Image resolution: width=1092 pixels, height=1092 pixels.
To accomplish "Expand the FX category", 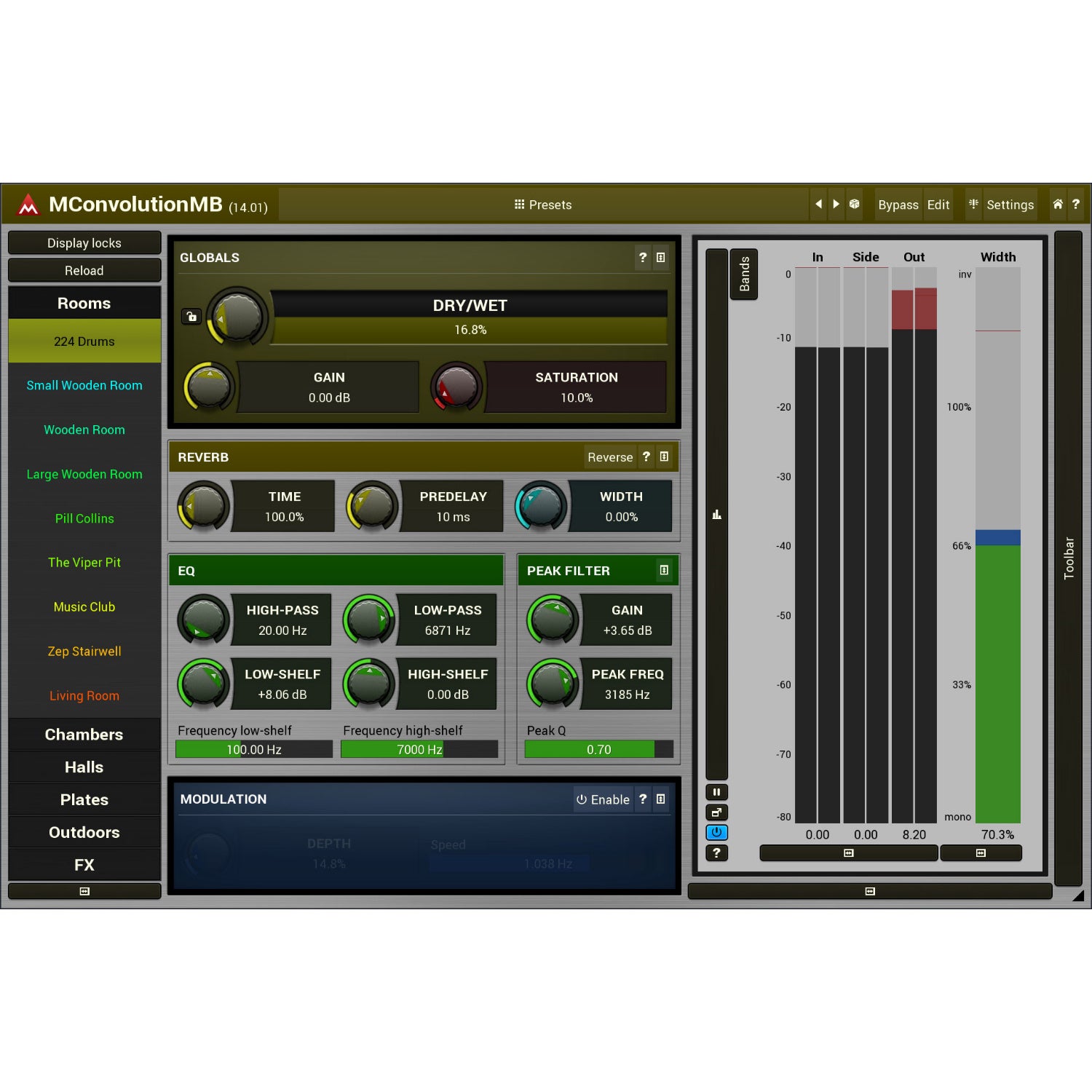I will (84, 865).
